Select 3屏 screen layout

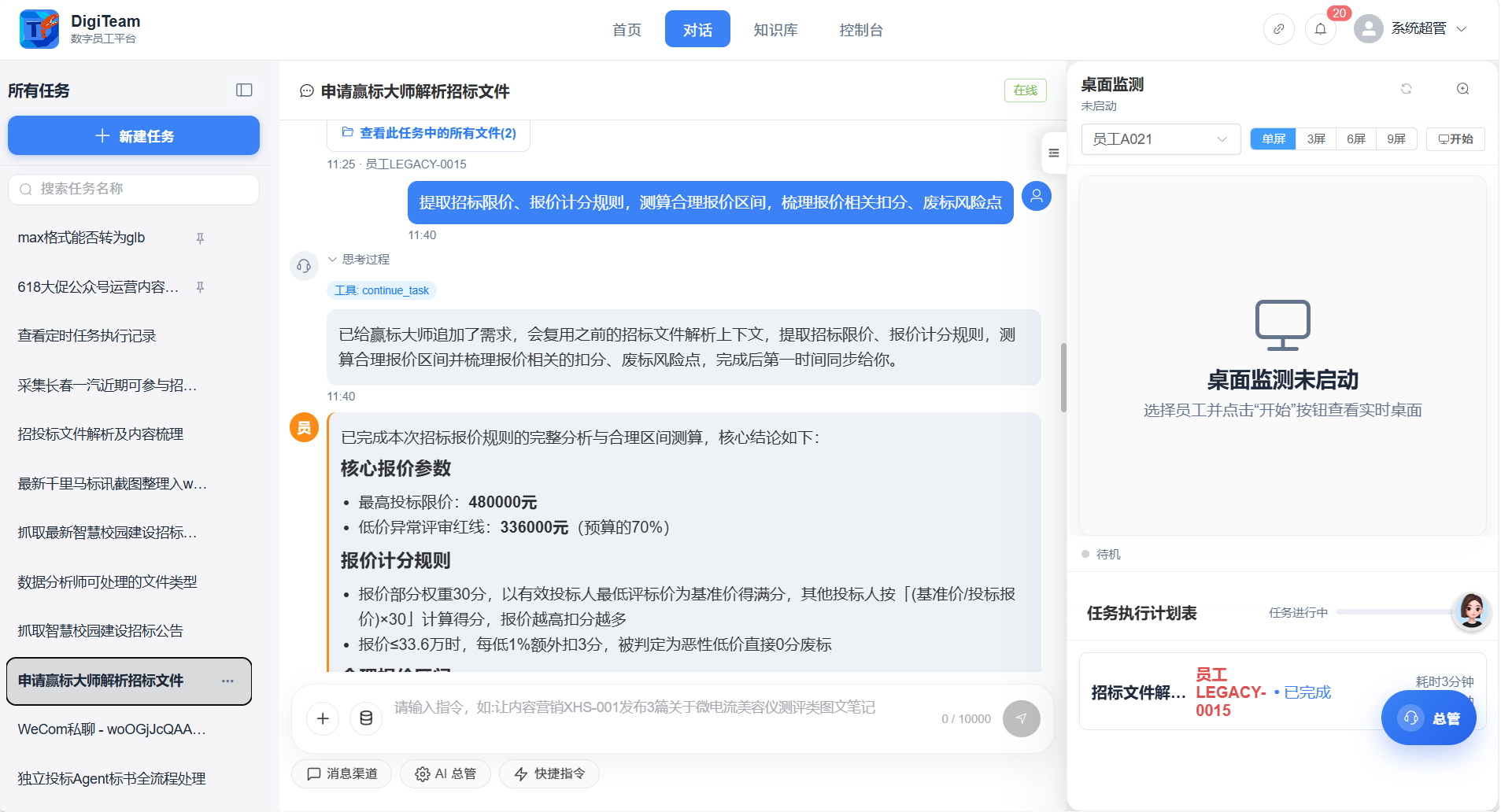pyautogui.click(x=1316, y=139)
